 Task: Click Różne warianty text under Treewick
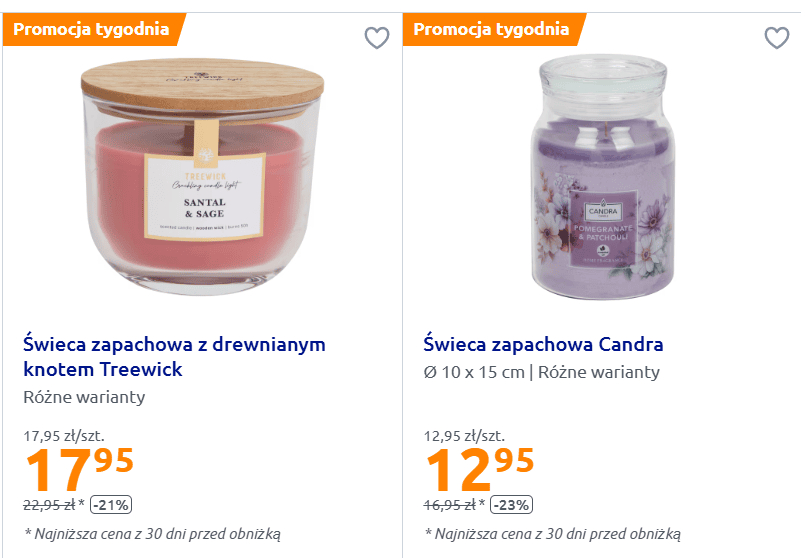[x=84, y=397]
